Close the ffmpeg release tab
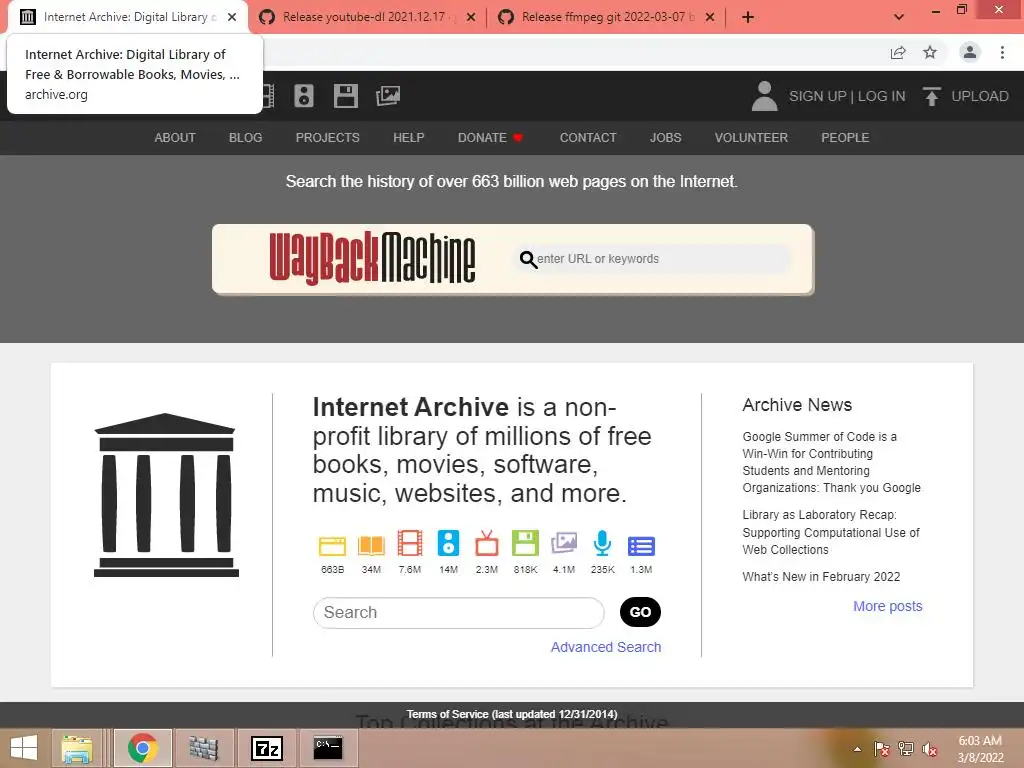The image size is (1024, 768). tap(710, 17)
